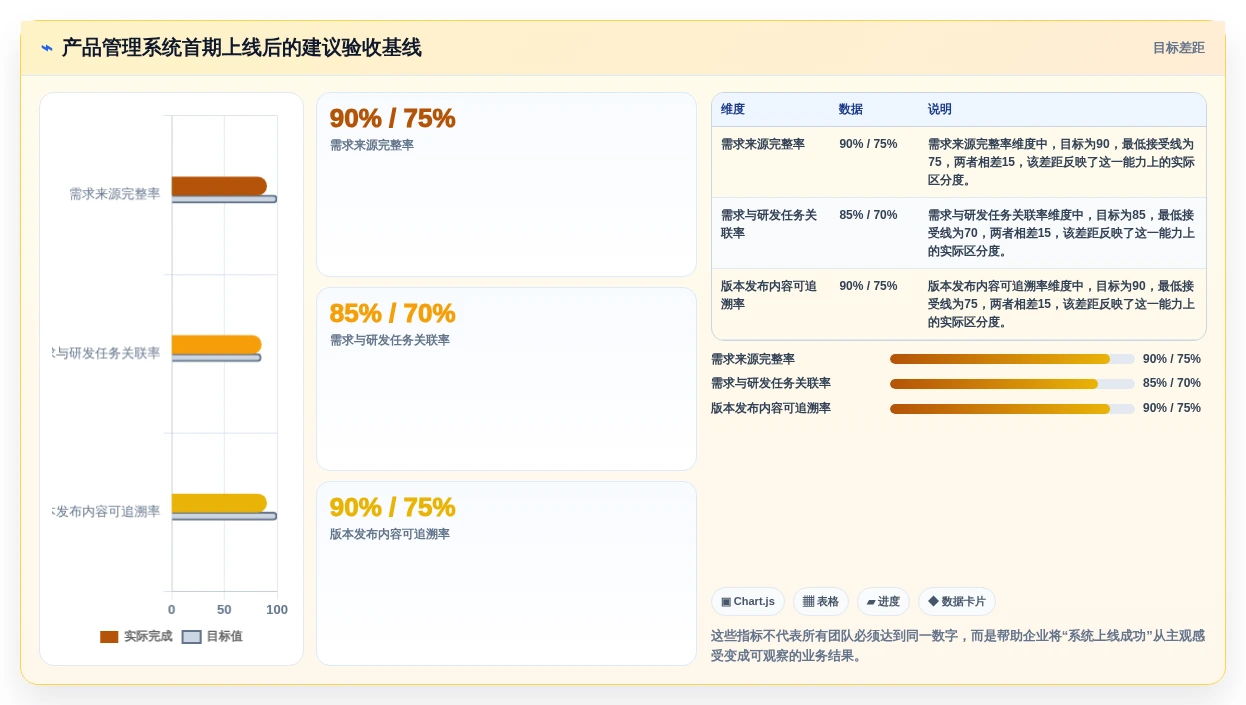1246x705 pixels.
Task: Click the 目标差距 label in header
Action: [x=1178, y=48]
